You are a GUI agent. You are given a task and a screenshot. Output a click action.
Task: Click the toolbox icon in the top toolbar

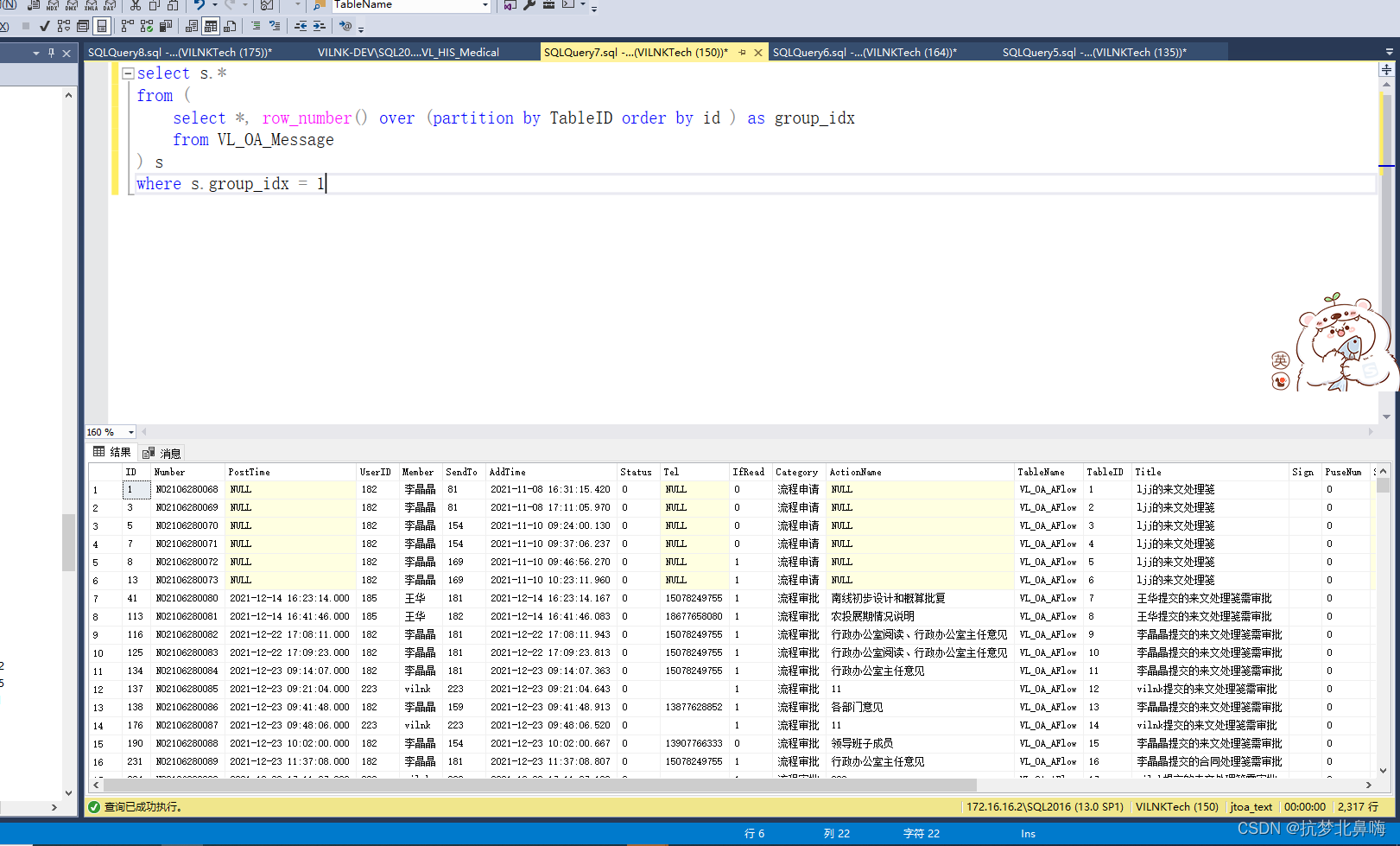pyautogui.click(x=548, y=5)
